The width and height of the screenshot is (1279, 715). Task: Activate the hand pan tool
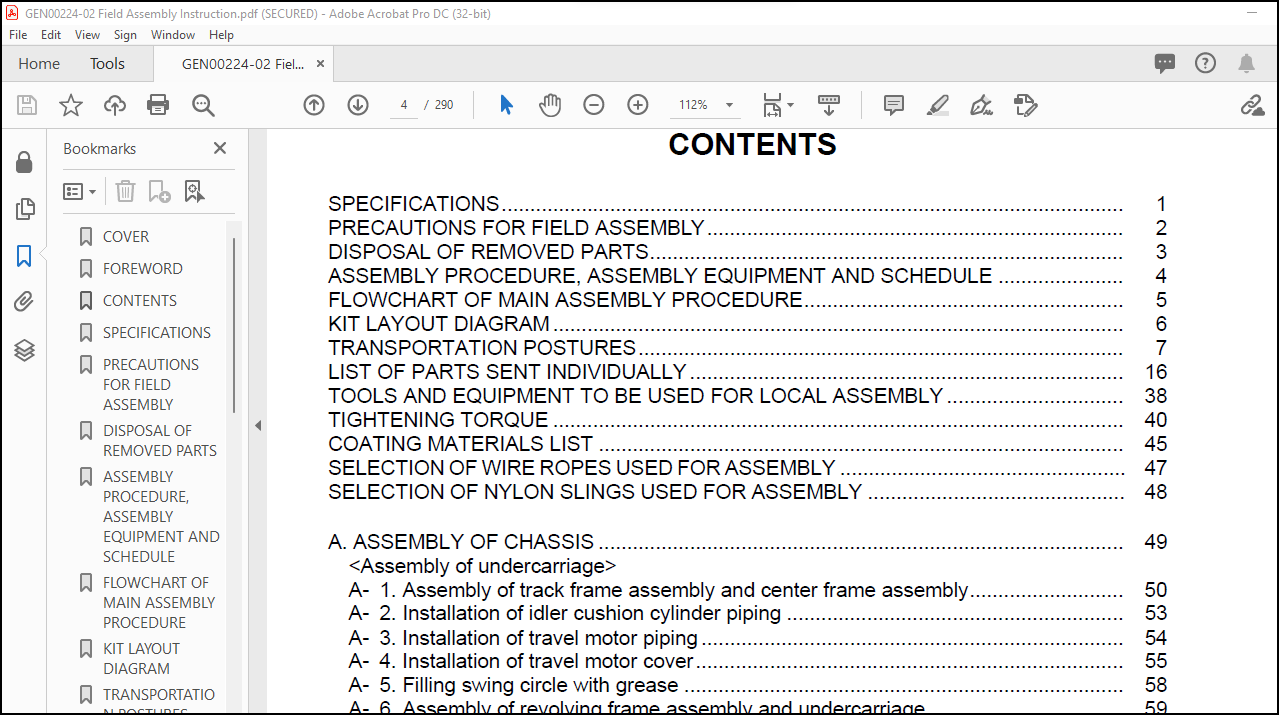pos(550,105)
